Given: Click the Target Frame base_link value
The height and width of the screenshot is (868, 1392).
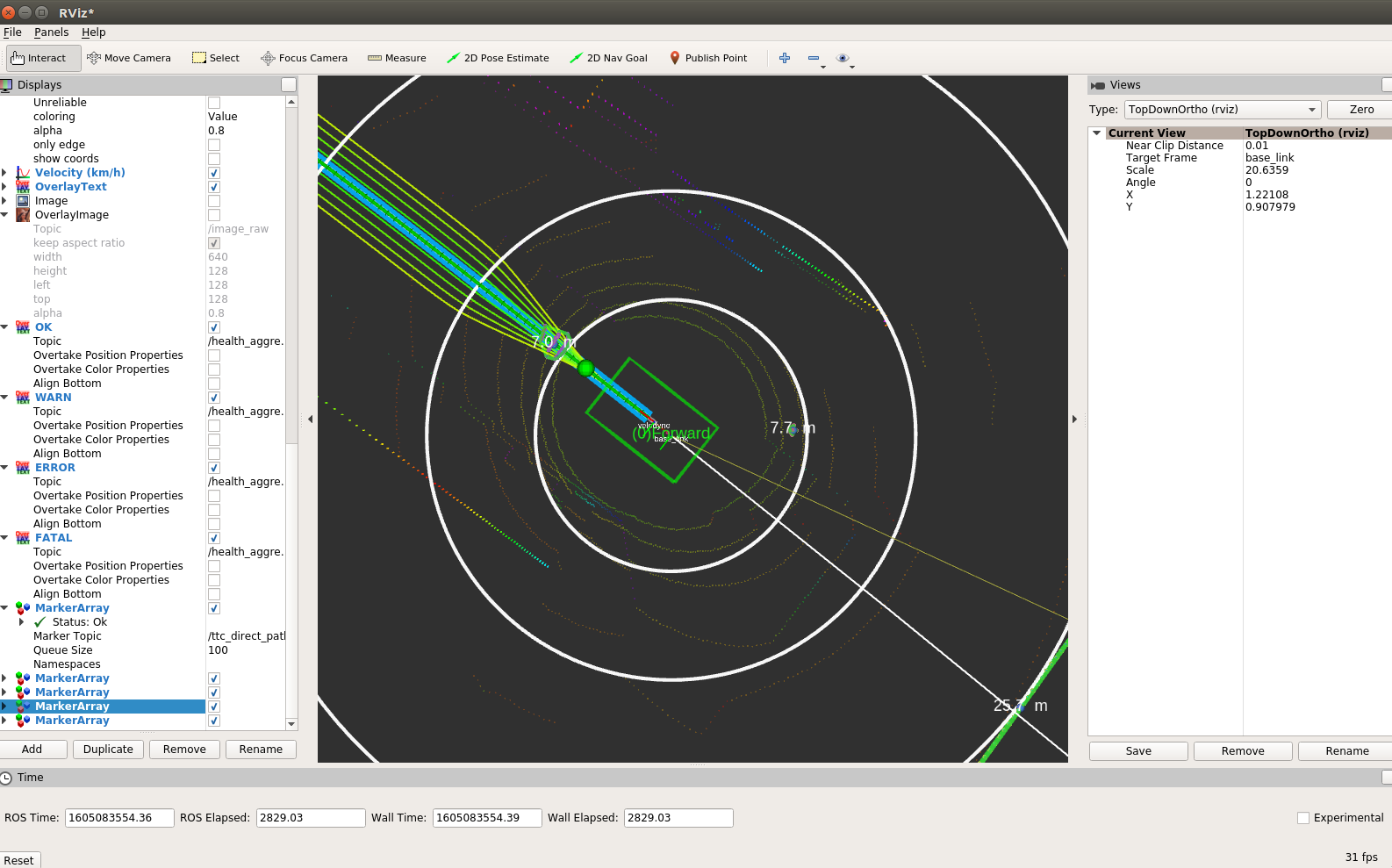Looking at the screenshot, I should coord(1269,158).
